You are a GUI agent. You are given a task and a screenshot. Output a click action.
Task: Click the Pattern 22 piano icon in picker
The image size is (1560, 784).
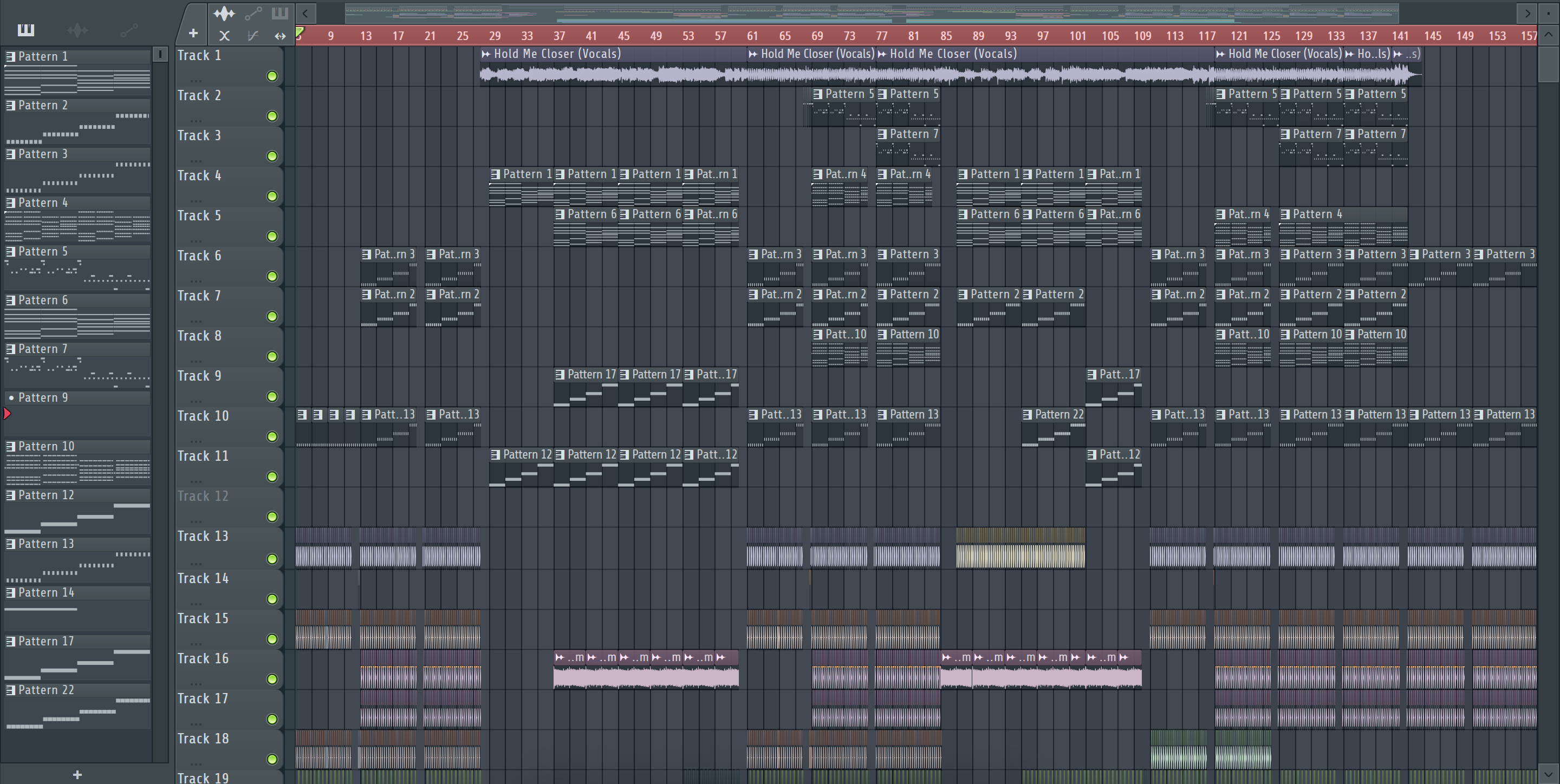click(10, 690)
